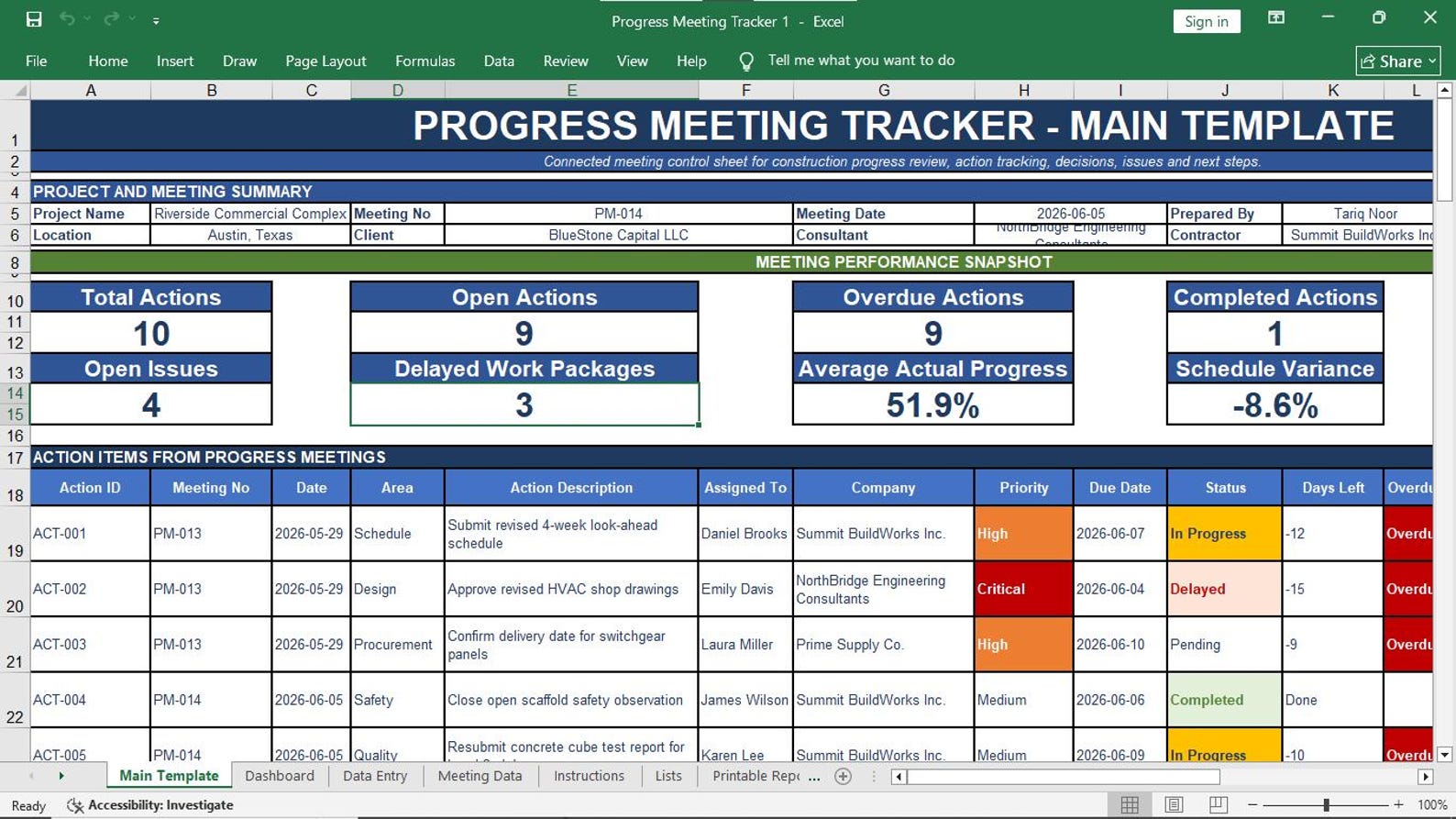The image size is (1456, 819).
Task: Click the Undo arrow icon
Action: tap(67, 19)
